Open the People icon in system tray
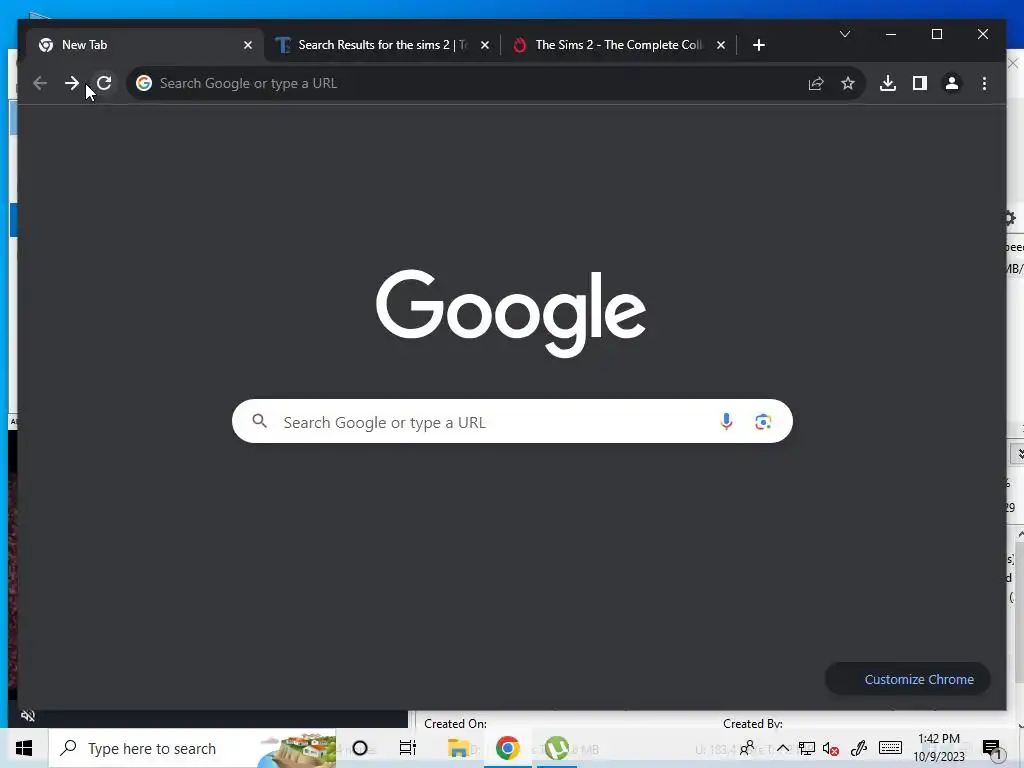The image size is (1024, 768). pos(747,748)
